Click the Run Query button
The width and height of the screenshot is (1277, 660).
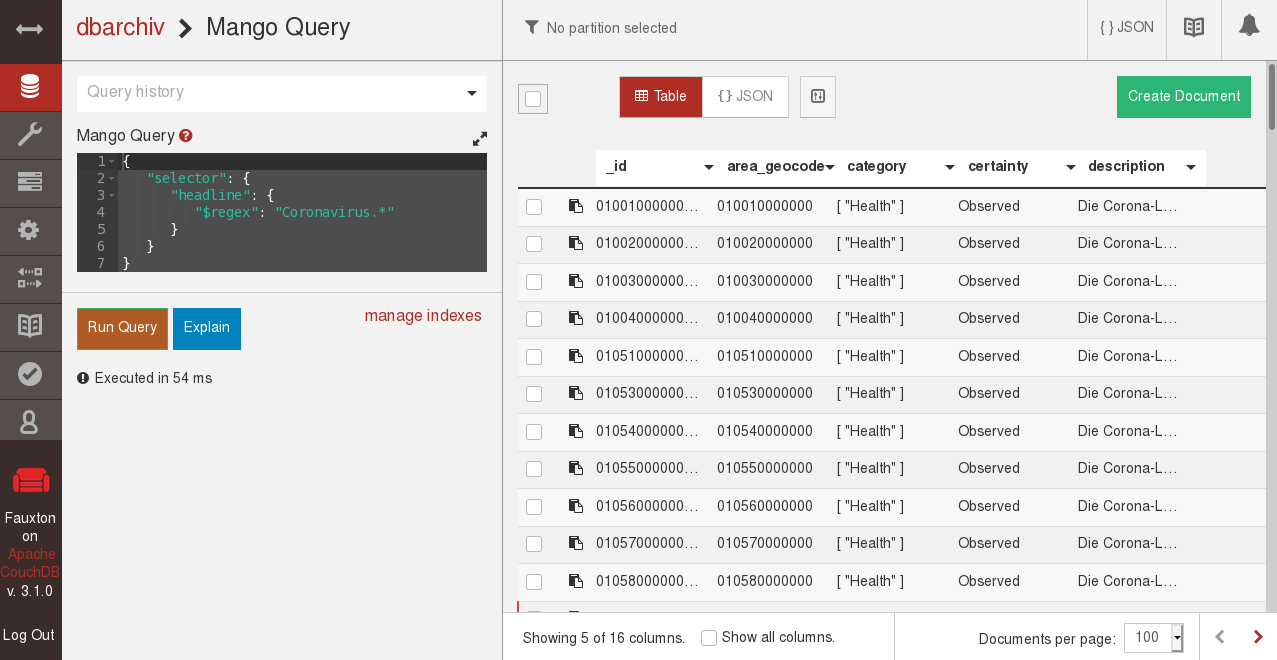click(x=122, y=328)
